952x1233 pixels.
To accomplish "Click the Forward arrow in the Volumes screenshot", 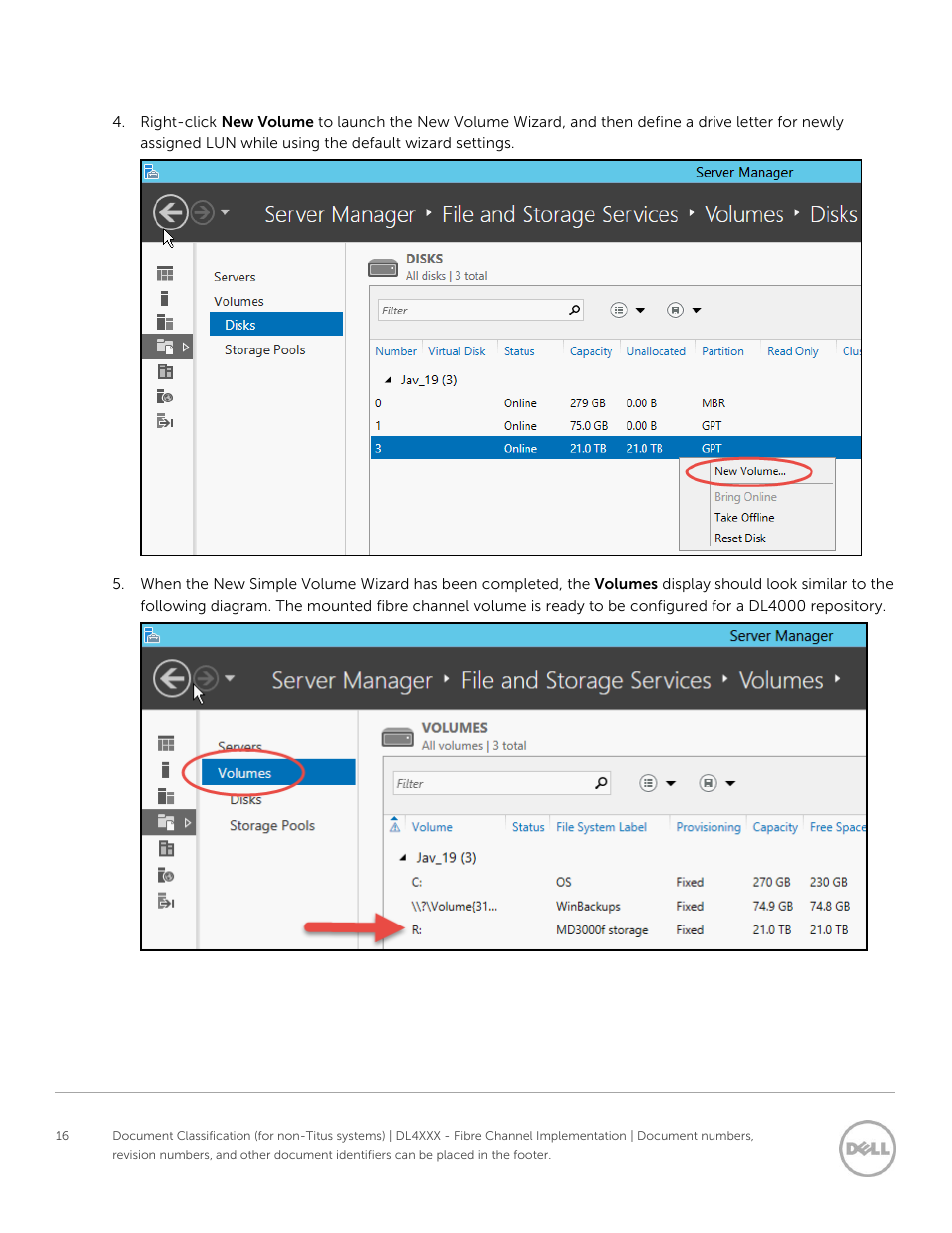I will [205, 678].
